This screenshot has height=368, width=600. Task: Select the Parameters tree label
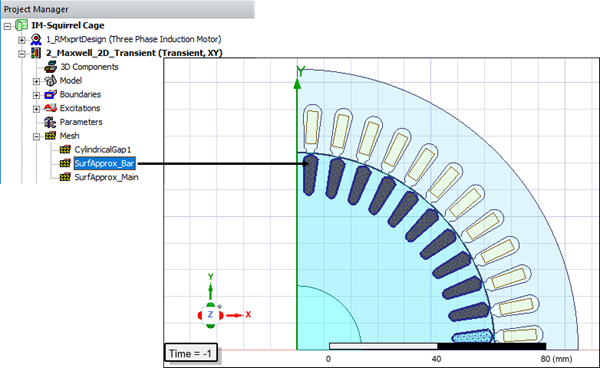81,122
